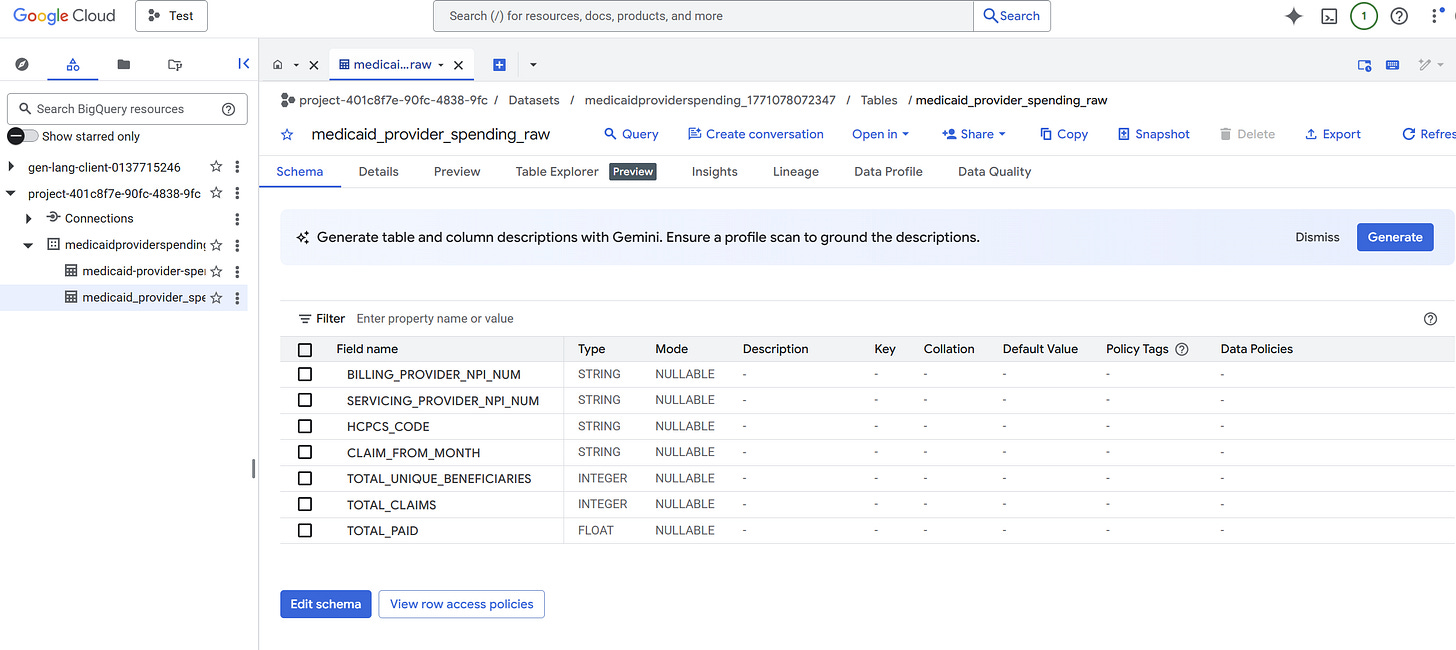Open actions menu for Connections item

tap(237, 219)
